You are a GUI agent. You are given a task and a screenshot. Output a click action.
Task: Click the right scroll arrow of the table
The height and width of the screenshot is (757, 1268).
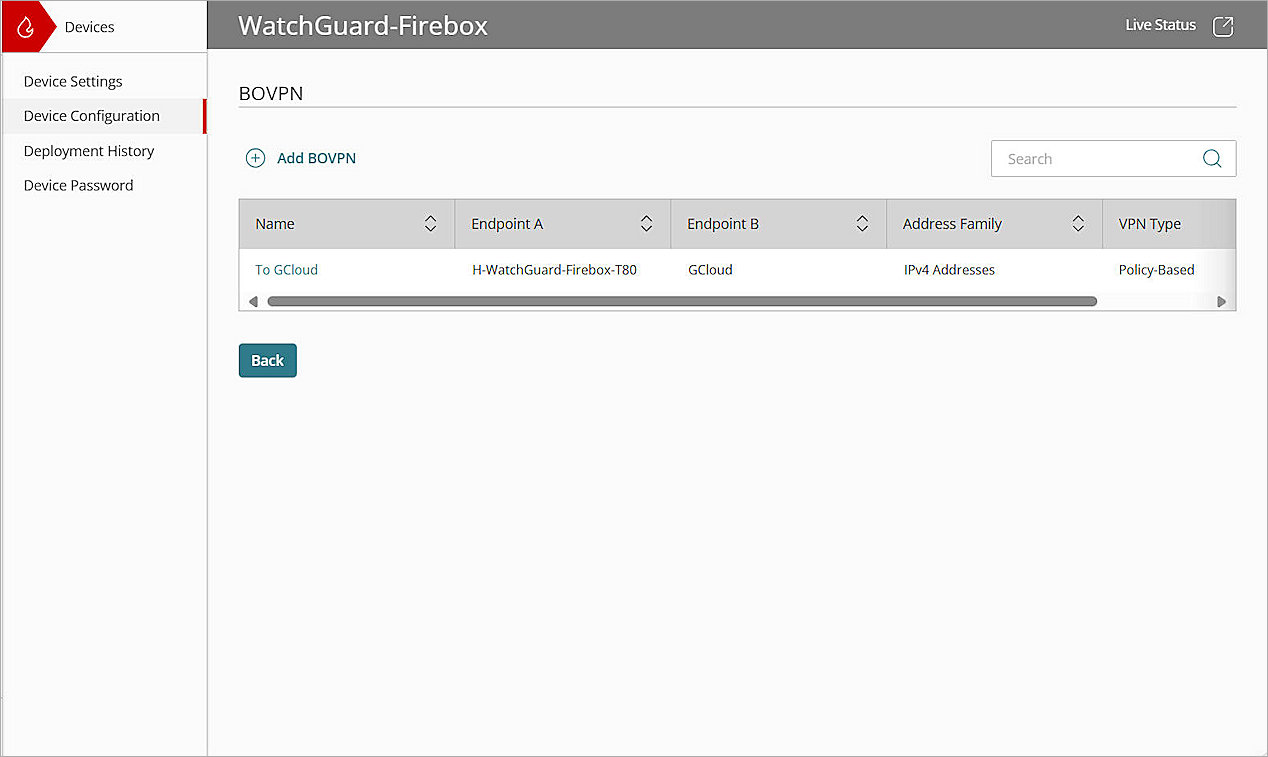[x=1222, y=300]
